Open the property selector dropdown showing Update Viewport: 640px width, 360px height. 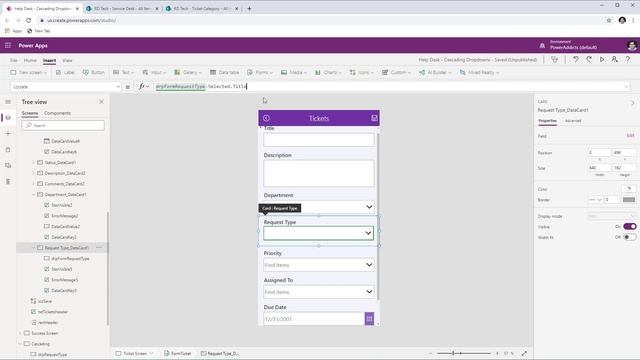coord(66,87)
